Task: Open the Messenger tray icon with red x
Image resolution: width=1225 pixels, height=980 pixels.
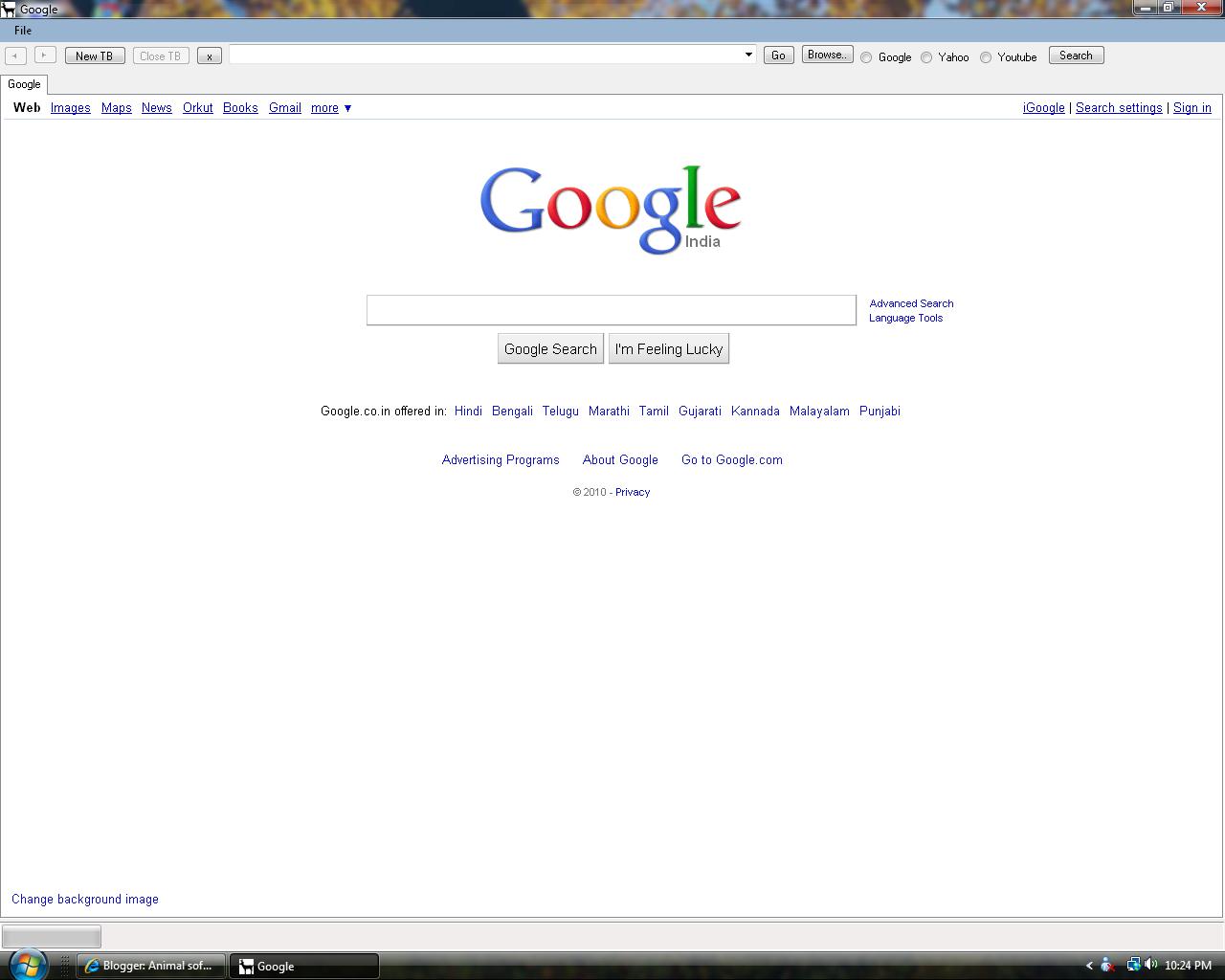Action: click(x=1107, y=965)
